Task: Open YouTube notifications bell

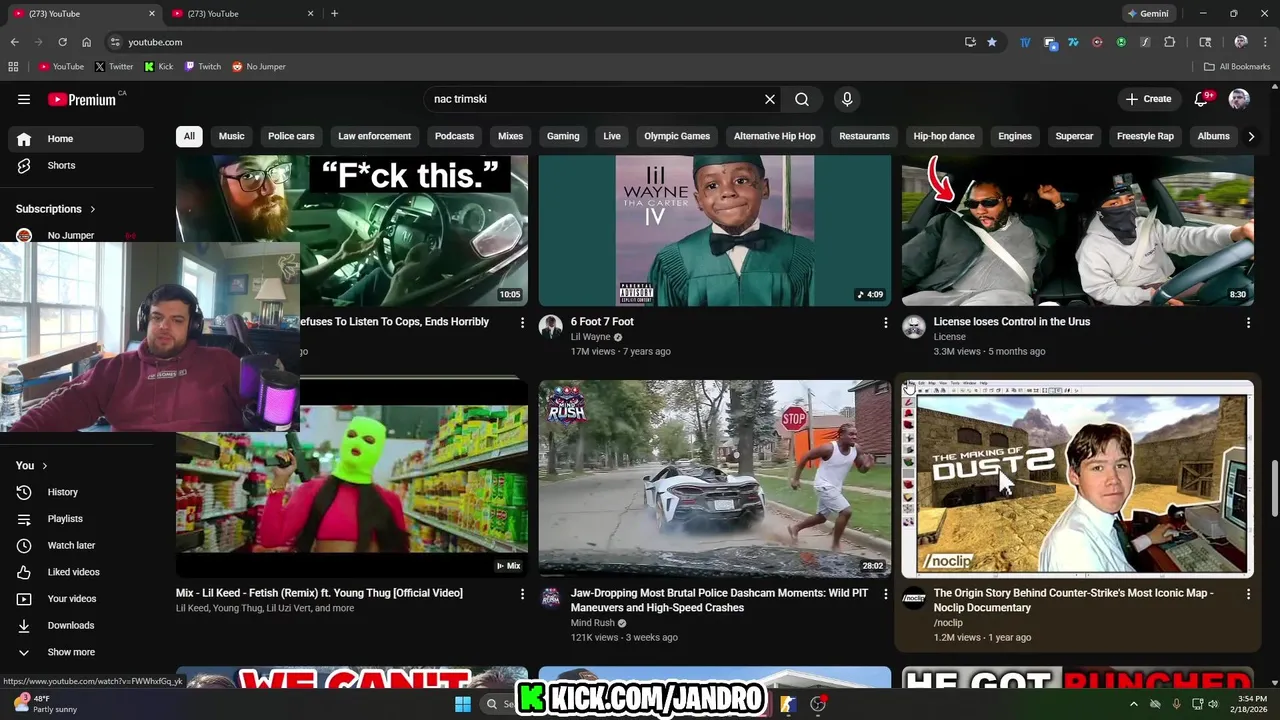Action: [x=1202, y=99]
